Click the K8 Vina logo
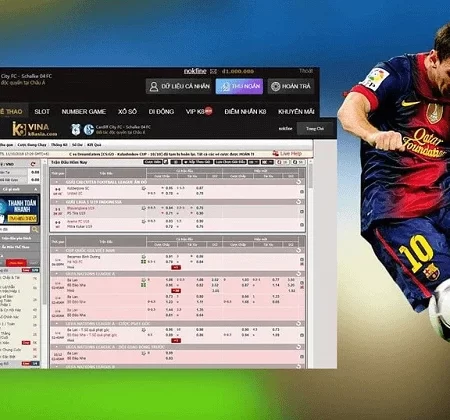This screenshot has height=420, width=450. pyautogui.click(x=35, y=129)
